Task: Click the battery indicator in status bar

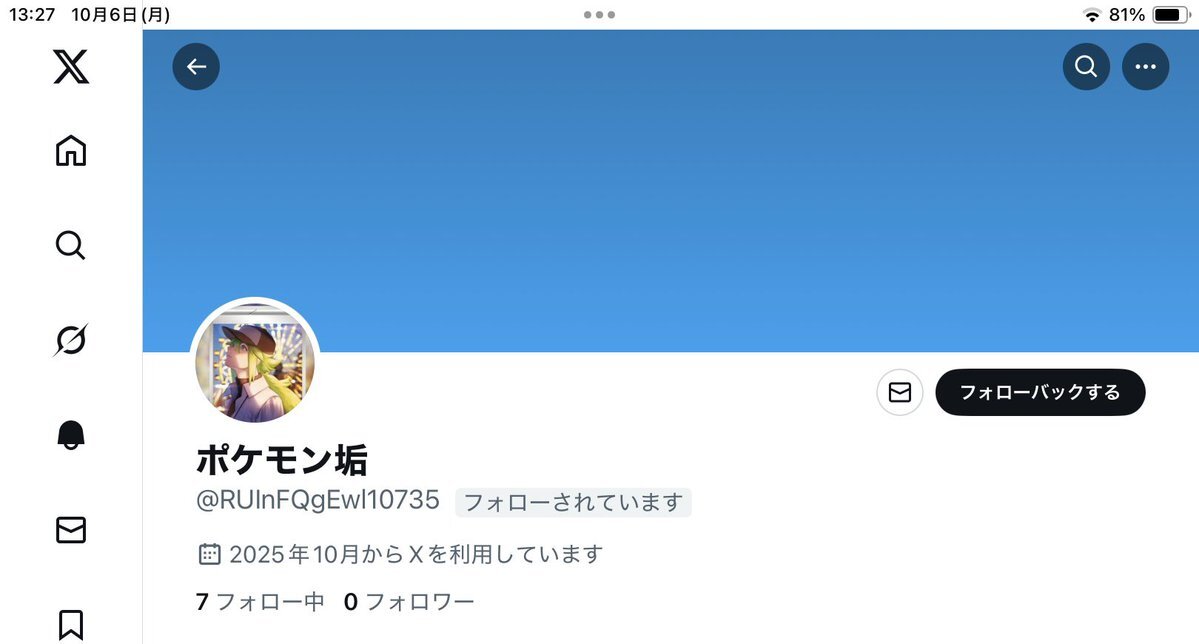Action: coord(1171,15)
